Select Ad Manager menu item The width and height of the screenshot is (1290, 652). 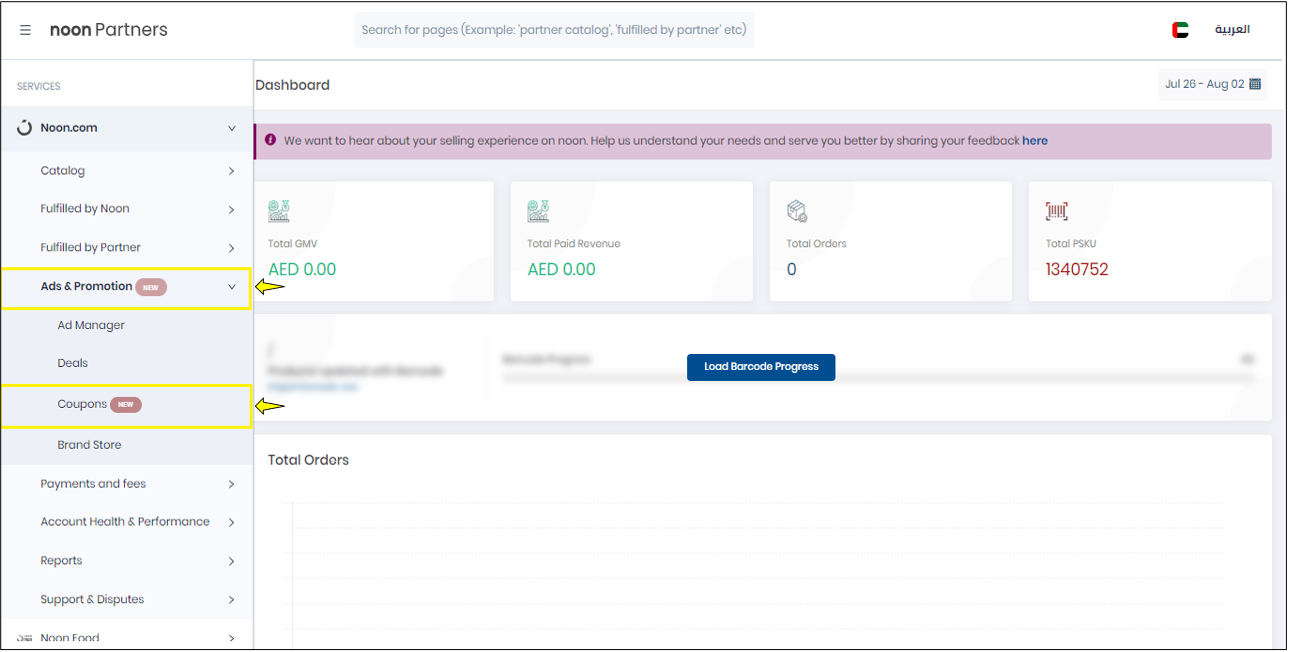tap(91, 326)
